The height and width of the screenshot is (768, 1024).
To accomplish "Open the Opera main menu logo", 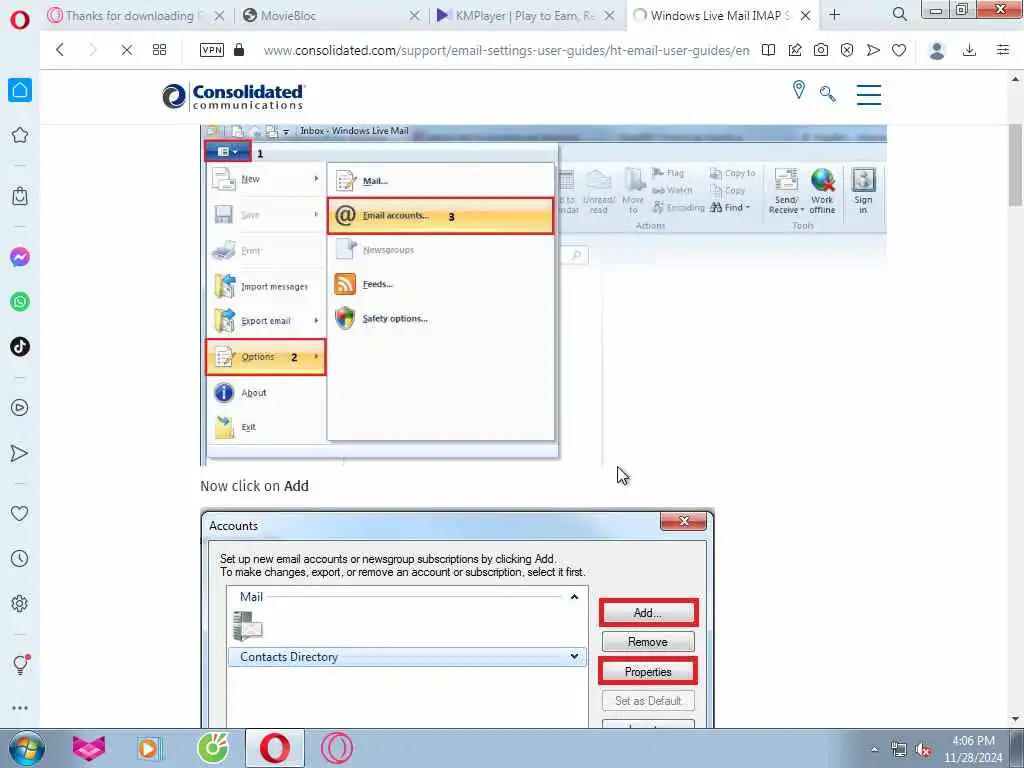I will pos(20,20).
